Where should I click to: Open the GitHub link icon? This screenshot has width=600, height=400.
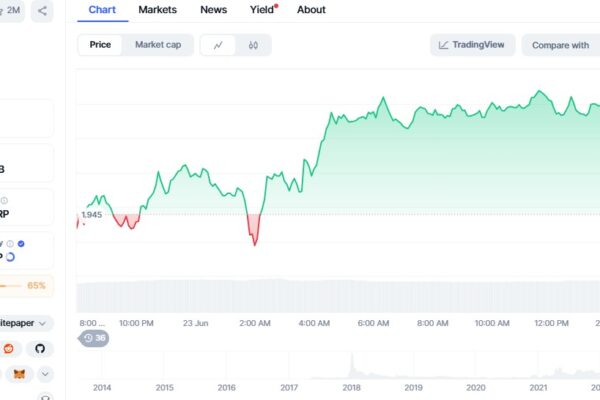pyautogui.click(x=40, y=349)
